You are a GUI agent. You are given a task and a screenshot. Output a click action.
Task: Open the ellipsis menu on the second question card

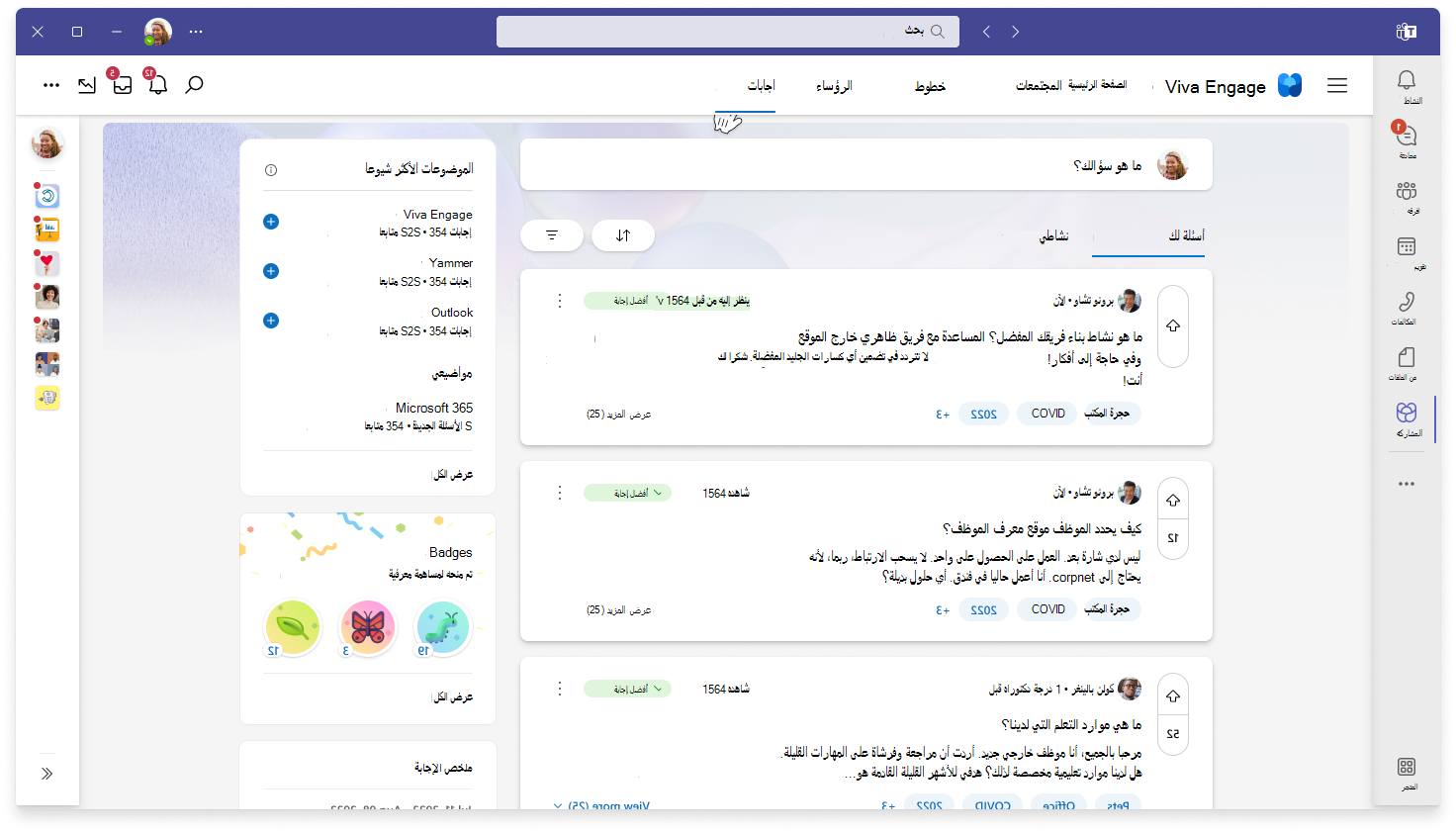pos(560,493)
